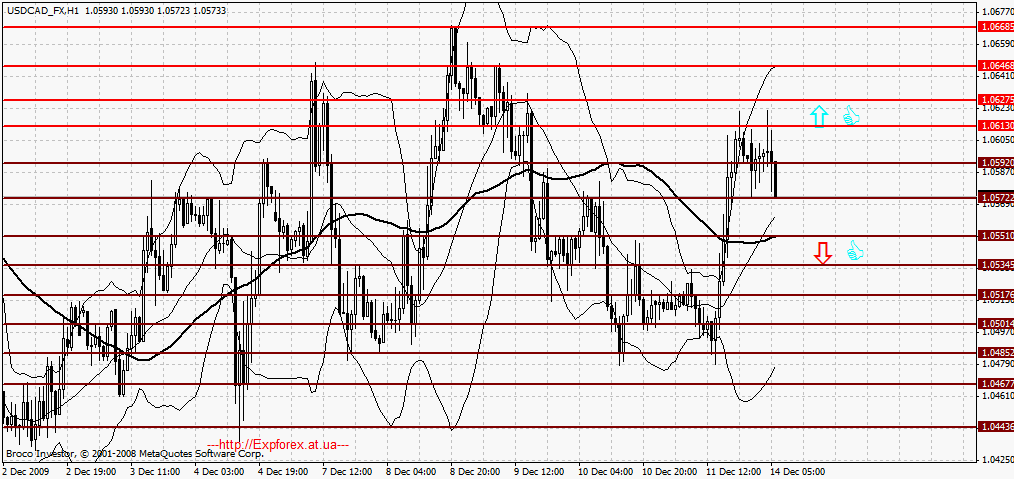This screenshot has height=479, width=1014.
Task: Select the 1.0501 price level label
Action: [997, 323]
